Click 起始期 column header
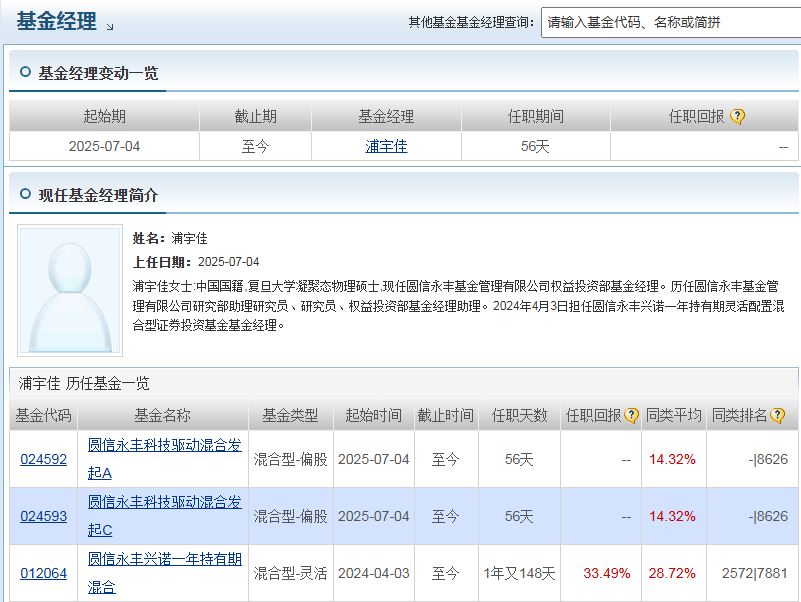Image resolution: width=801 pixels, height=602 pixels. click(x=104, y=117)
